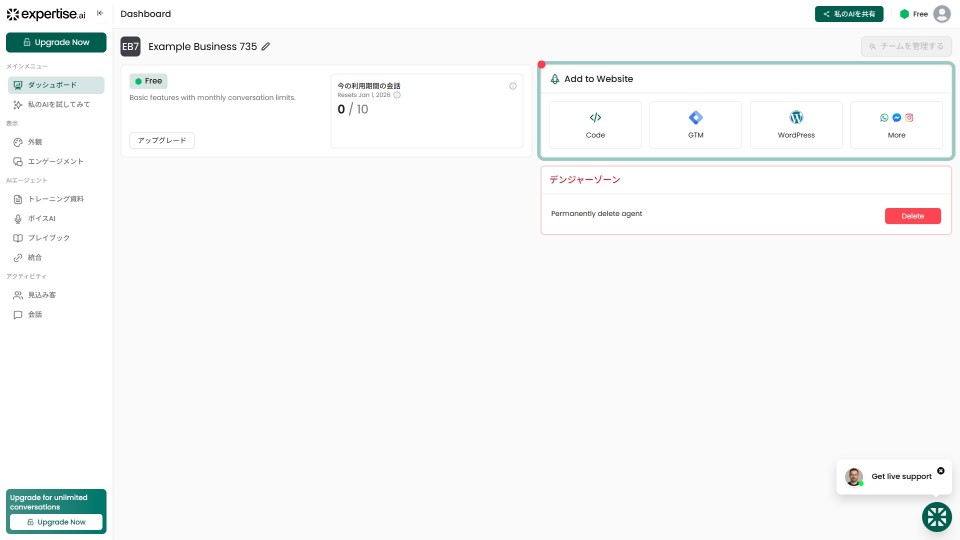Open ボイスAI from the sidebar
The height and width of the screenshot is (540, 960).
click(42, 218)
